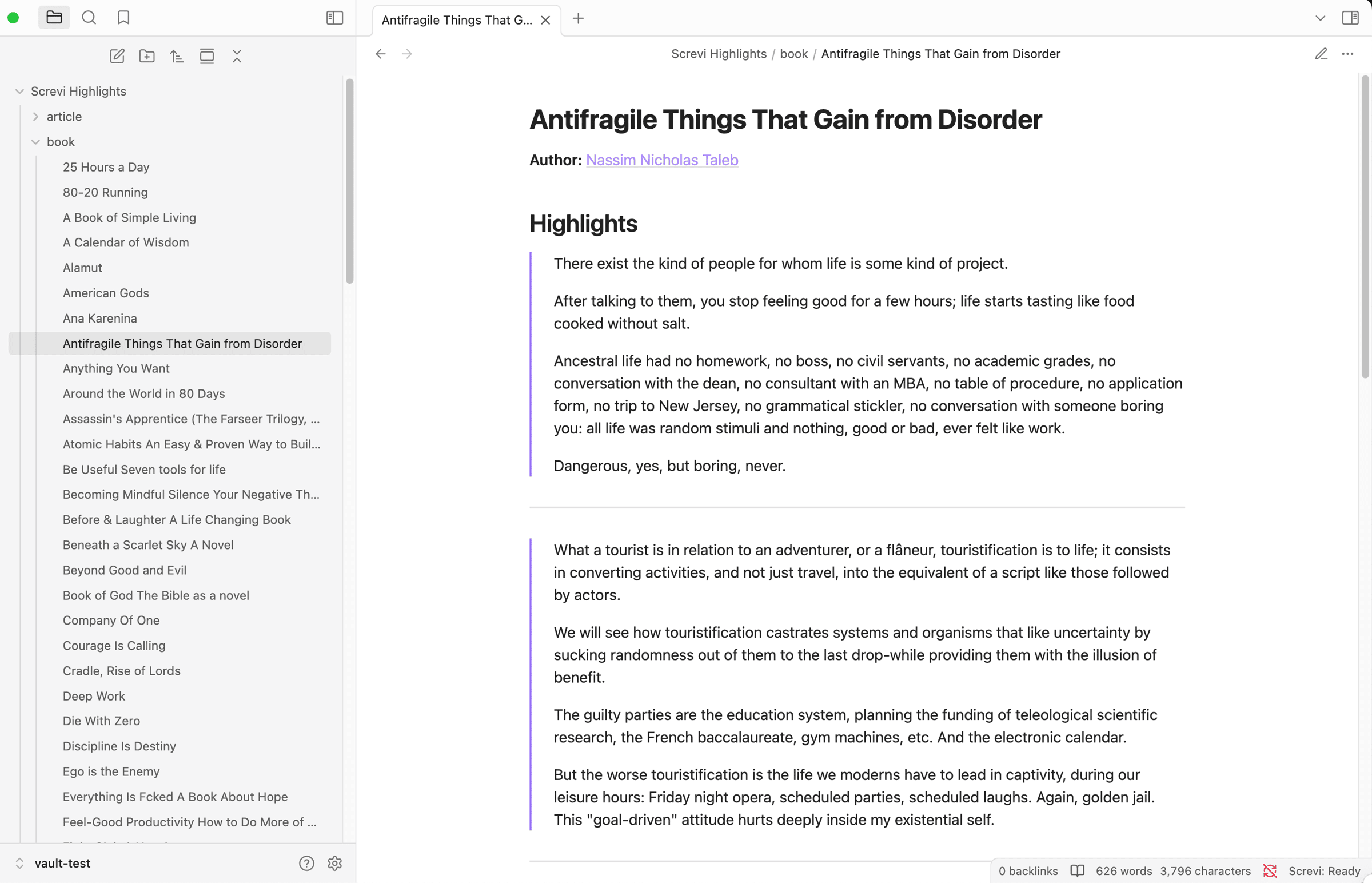This screenshot has height=883, width=1372.
Task: Open the bookmarks pane icon
Action: 123,18
